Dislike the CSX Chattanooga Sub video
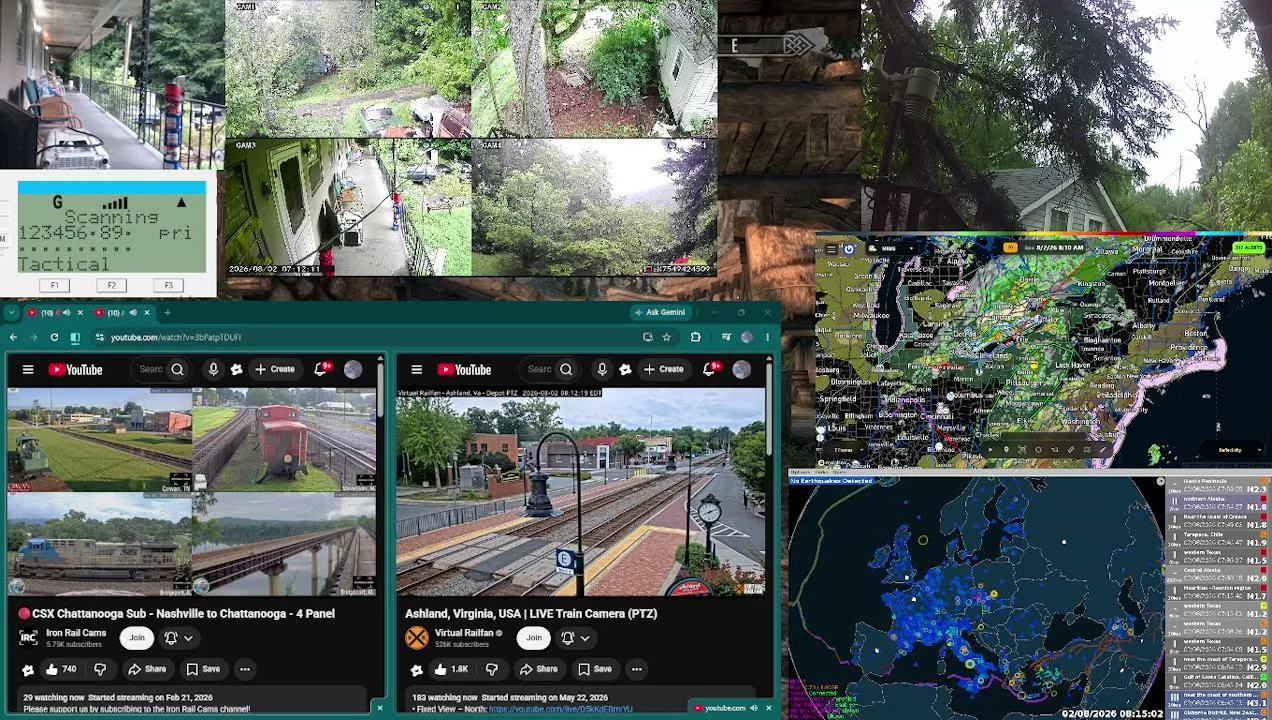Image resolution: width=1272 pixels, height=720 pixels. tap(100, 669)
